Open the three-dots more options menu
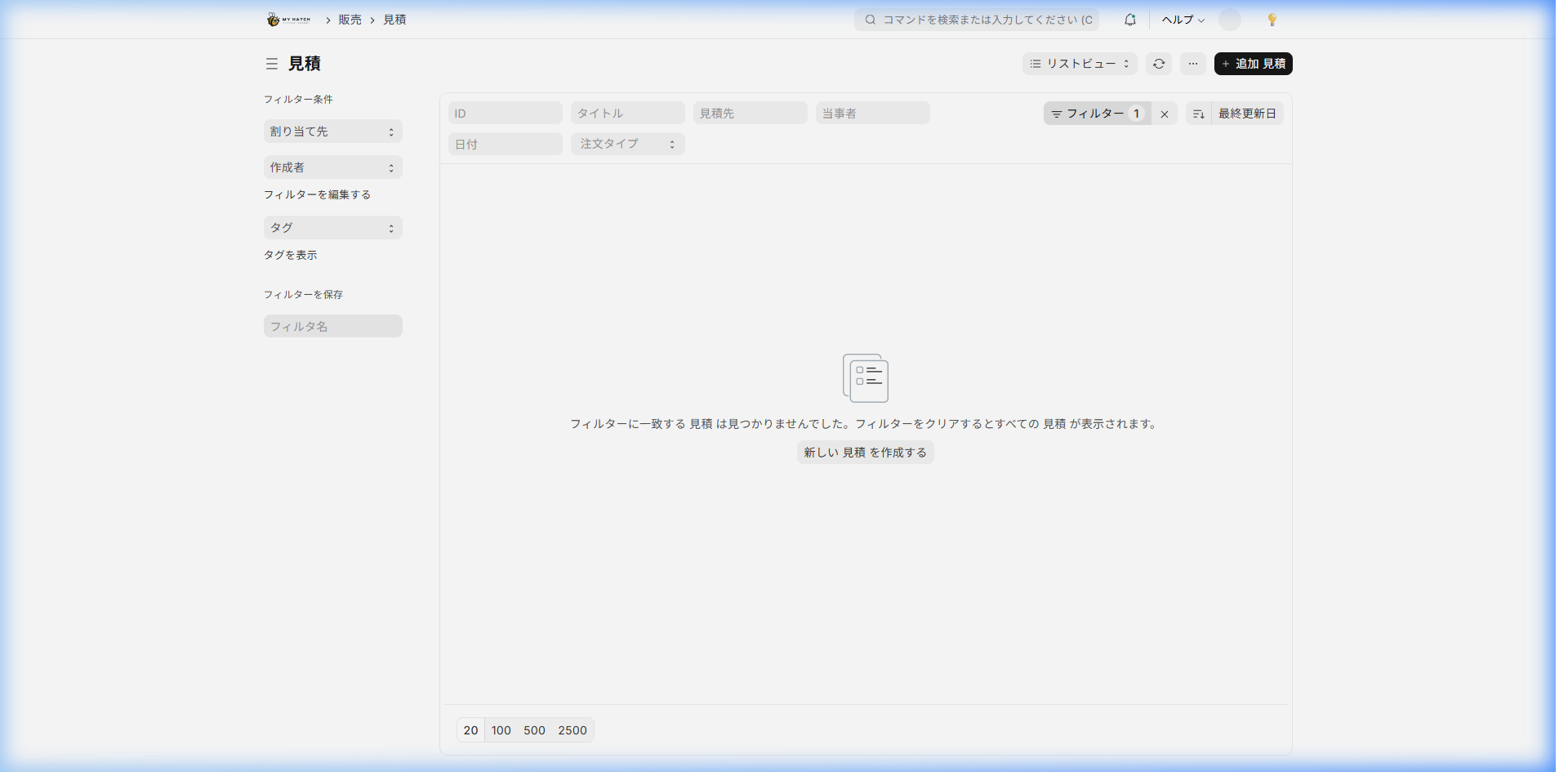This screenshot has width=1568, height=772. click(x=1192, y=64)
